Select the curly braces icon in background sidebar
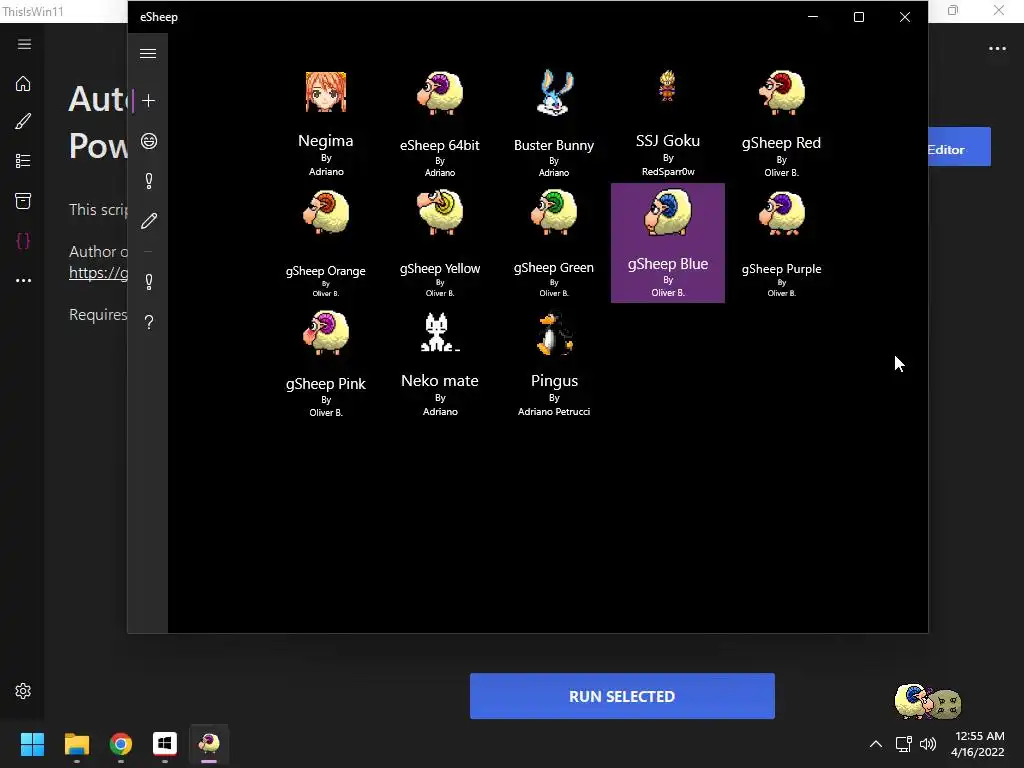Image resolution: width=1024 pixels, height=768 pixels. pyautogui.click(x=23, y=241)
